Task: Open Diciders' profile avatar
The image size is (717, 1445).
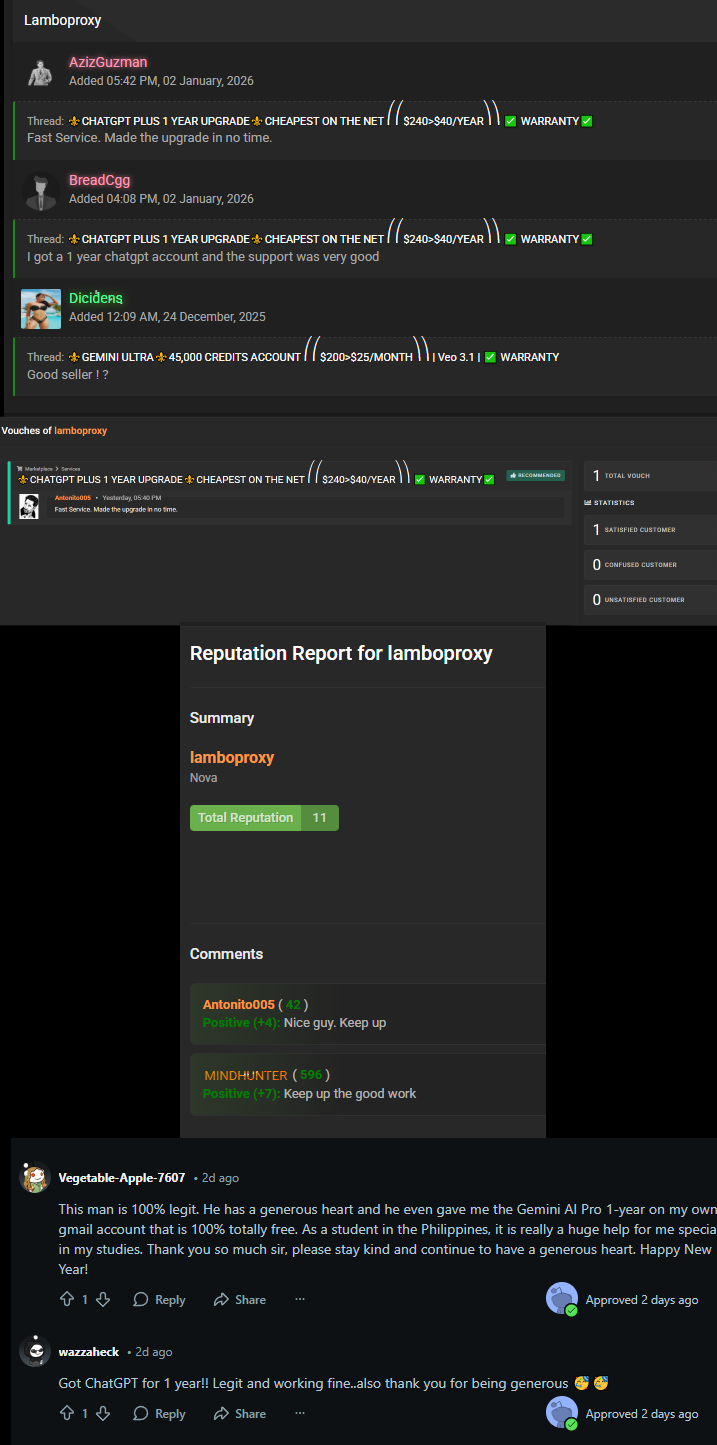Action: [40, 308]
